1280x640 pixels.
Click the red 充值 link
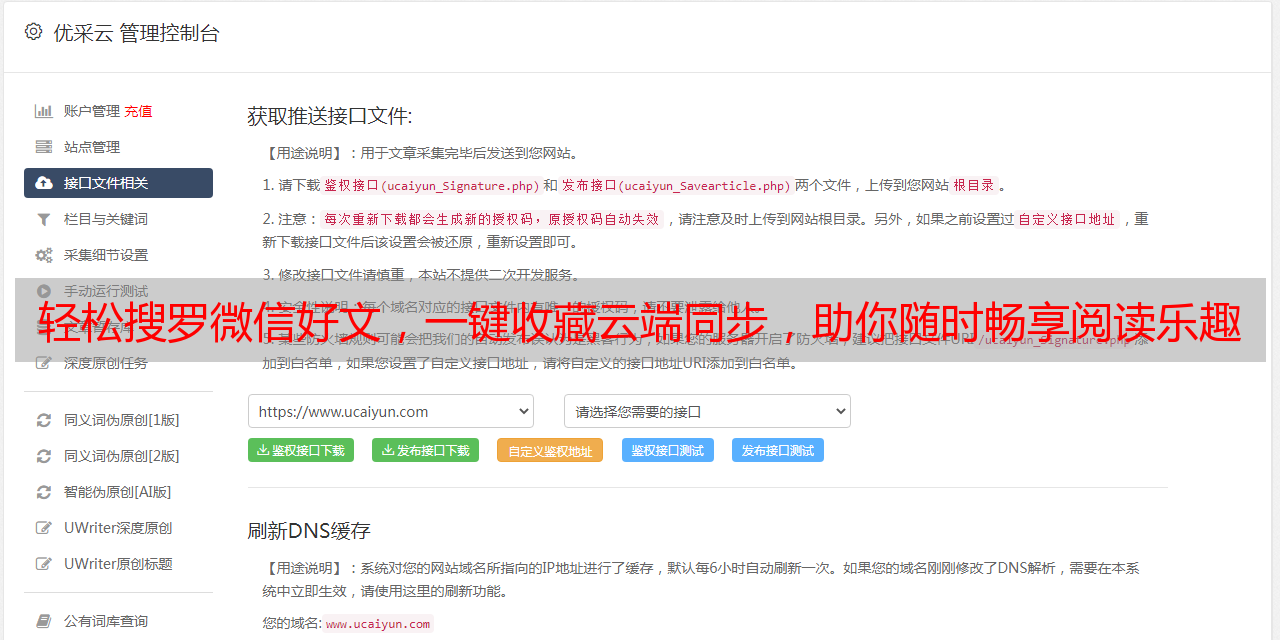pos(138,111)
